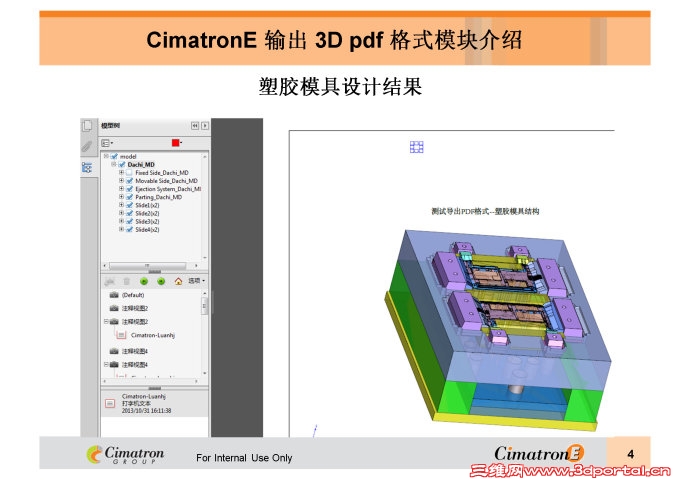
Task: Expand Parting_Dachi_MD node
Action: 121,197
